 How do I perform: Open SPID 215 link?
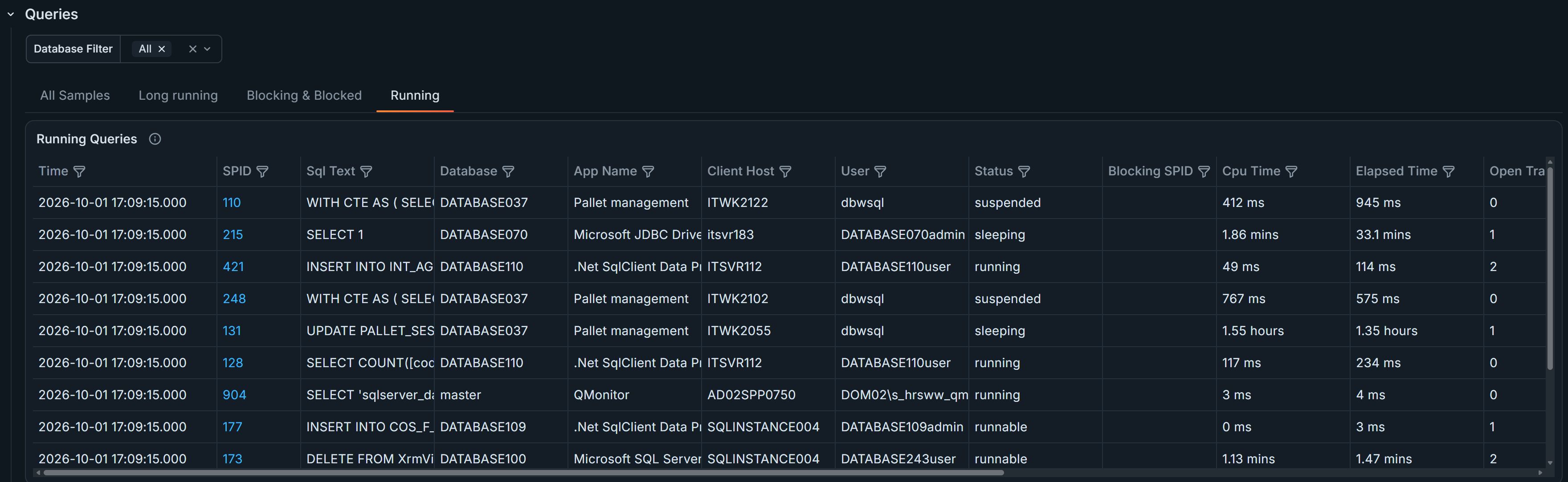pos(233,235)
